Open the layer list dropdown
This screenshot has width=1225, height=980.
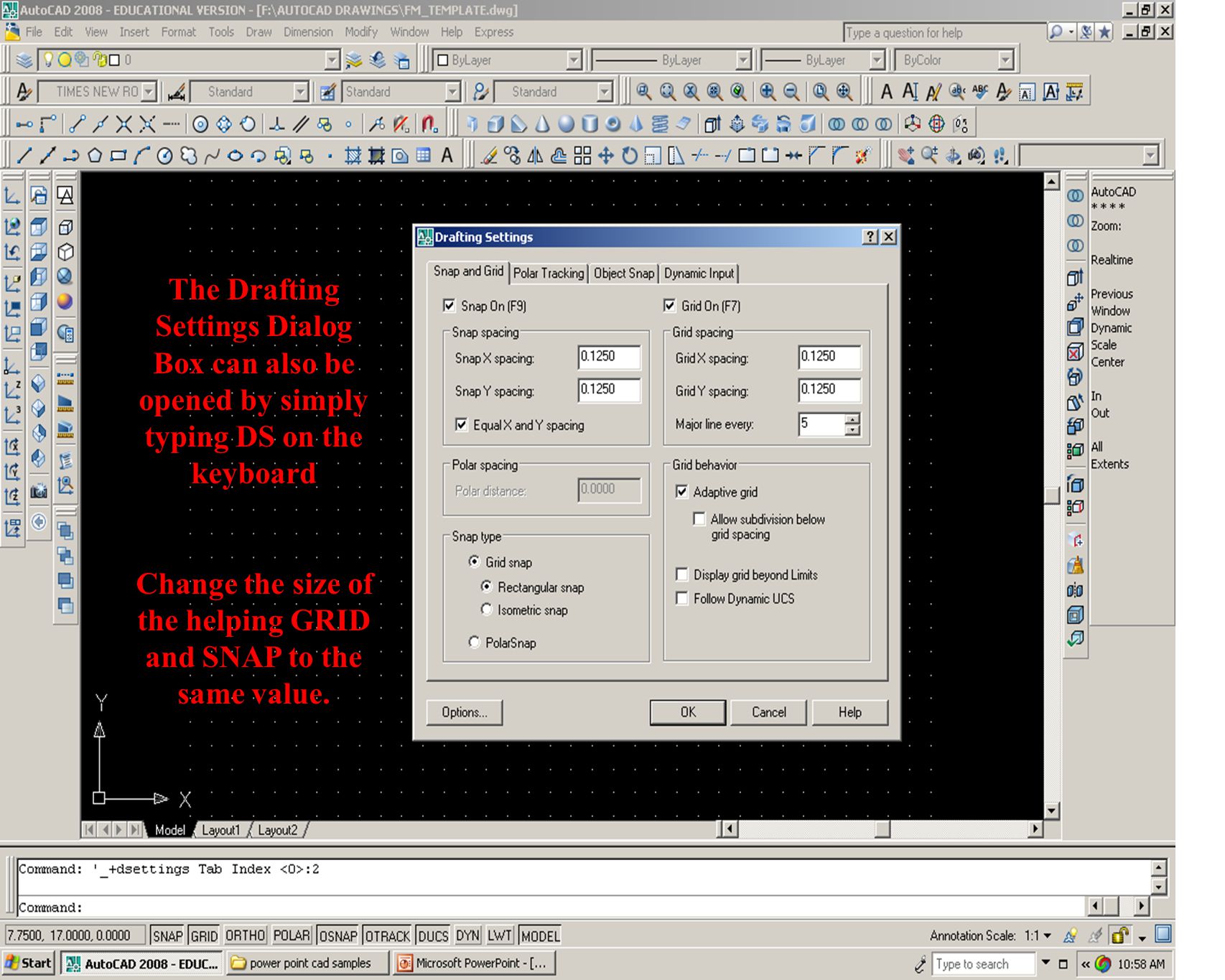332,60
